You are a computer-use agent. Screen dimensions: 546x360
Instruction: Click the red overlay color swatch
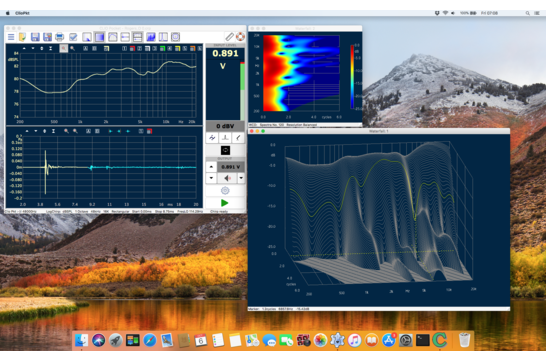pyautogui.click(x=132, y=48)
